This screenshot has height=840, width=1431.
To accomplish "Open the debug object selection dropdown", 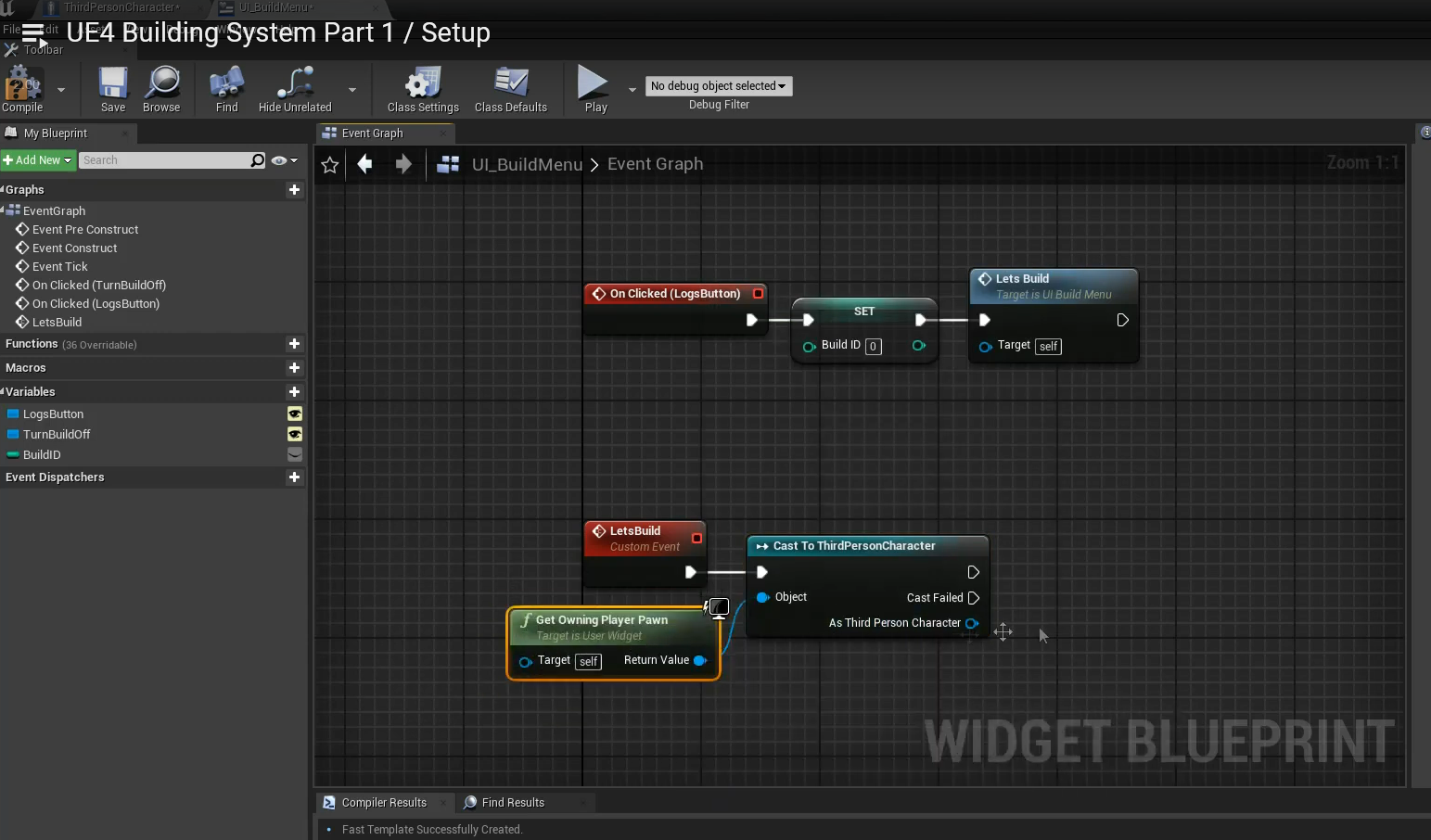I will coord(719,86).
